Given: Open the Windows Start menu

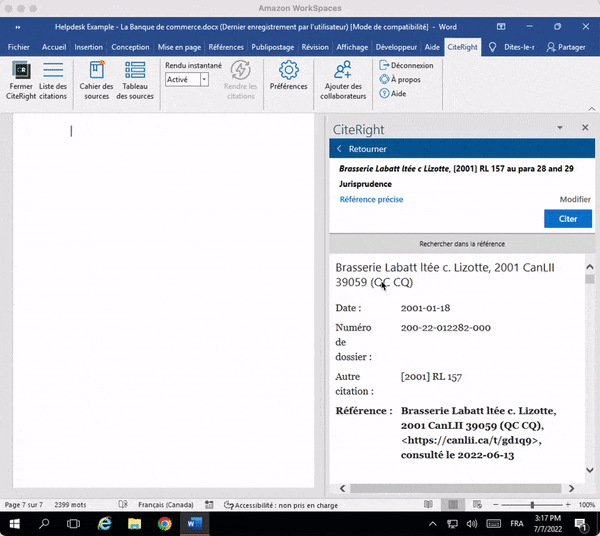Looking at the screenshot, I should point(14,524).
